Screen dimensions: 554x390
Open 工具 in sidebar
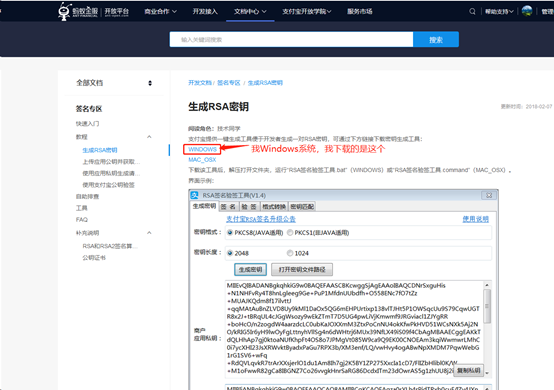click(x=82, y=208)
